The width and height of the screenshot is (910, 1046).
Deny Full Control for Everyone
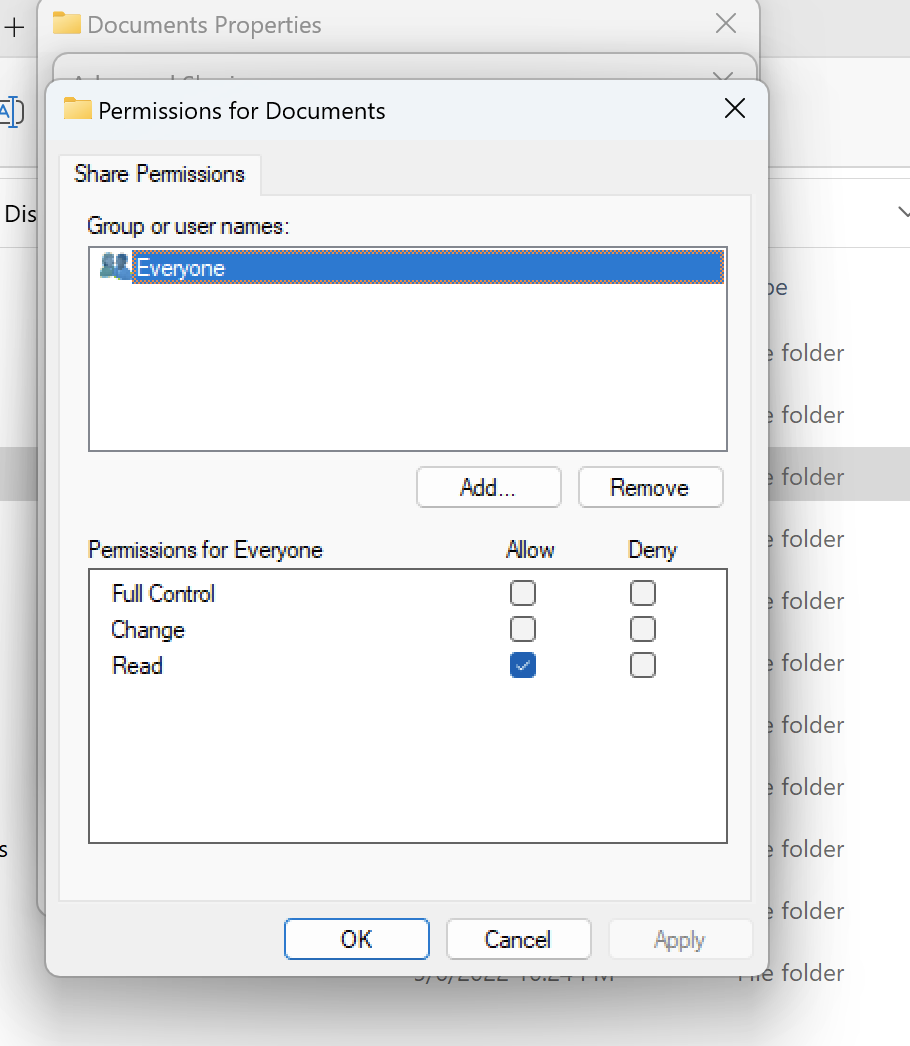point(642,592)
